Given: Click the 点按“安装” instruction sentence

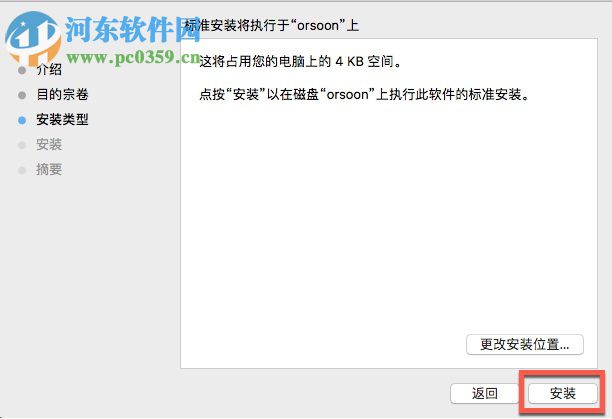Looking at the screenshot, I should 364,94.
